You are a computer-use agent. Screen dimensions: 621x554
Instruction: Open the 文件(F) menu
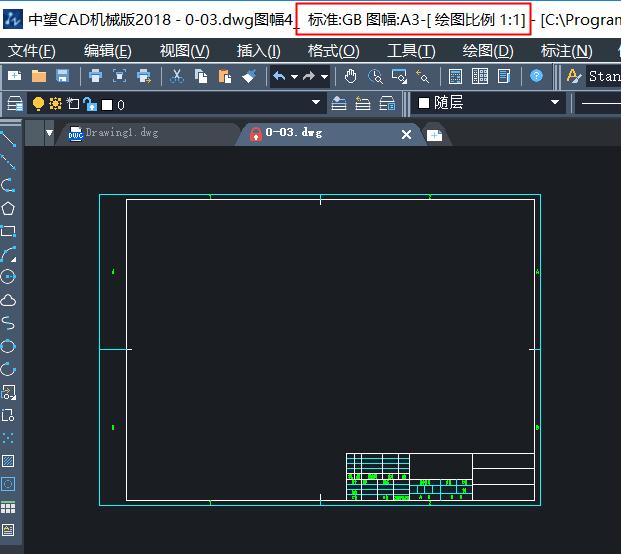pyautogui.click(x=32, y=51)
